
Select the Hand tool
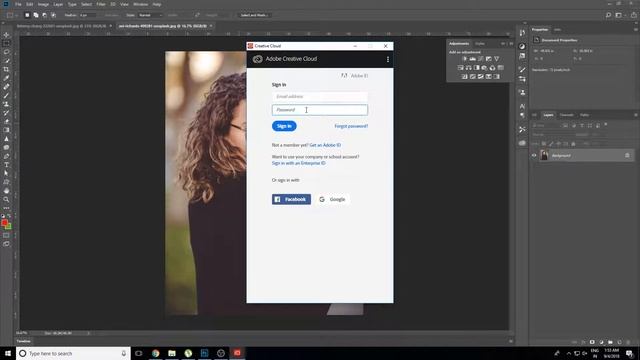click(6, 191)
